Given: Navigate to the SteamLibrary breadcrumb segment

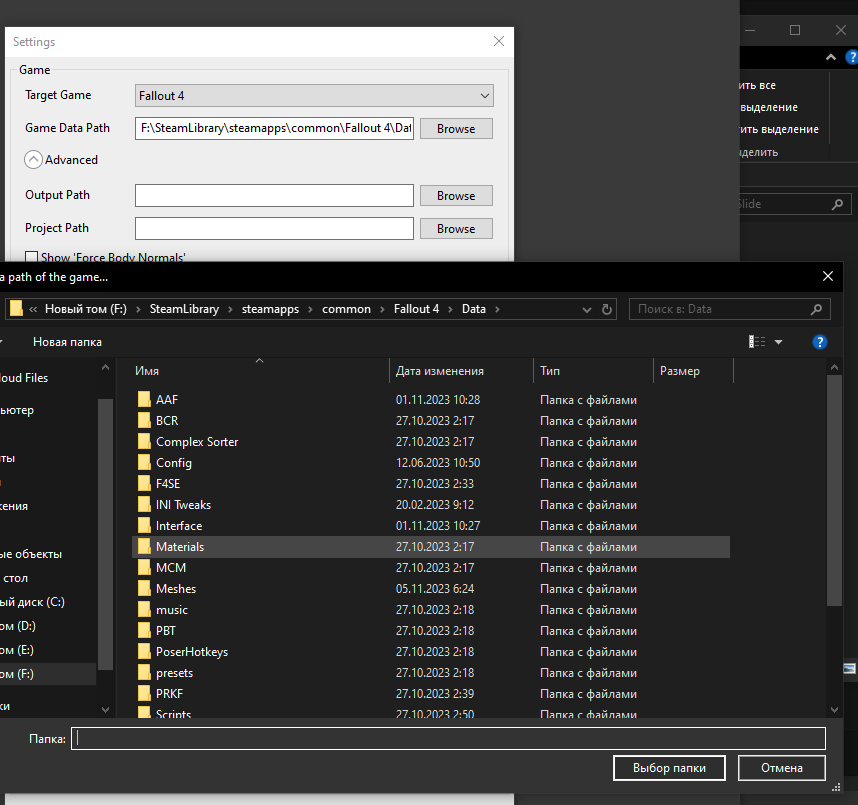Looking at the screenshot, I should [x=184, y=309].
